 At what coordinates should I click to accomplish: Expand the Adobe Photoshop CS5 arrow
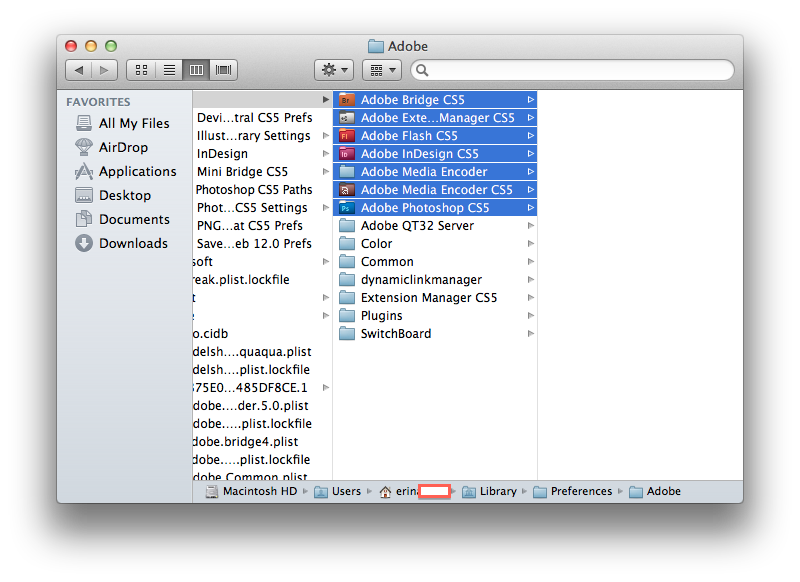tap(531, 208)
